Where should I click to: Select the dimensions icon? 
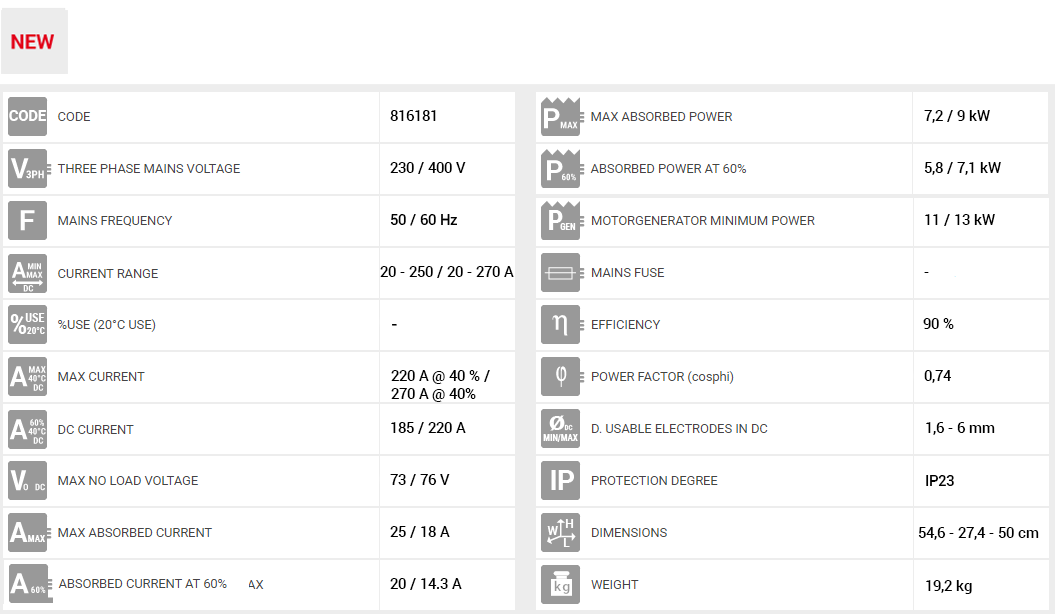560,532
